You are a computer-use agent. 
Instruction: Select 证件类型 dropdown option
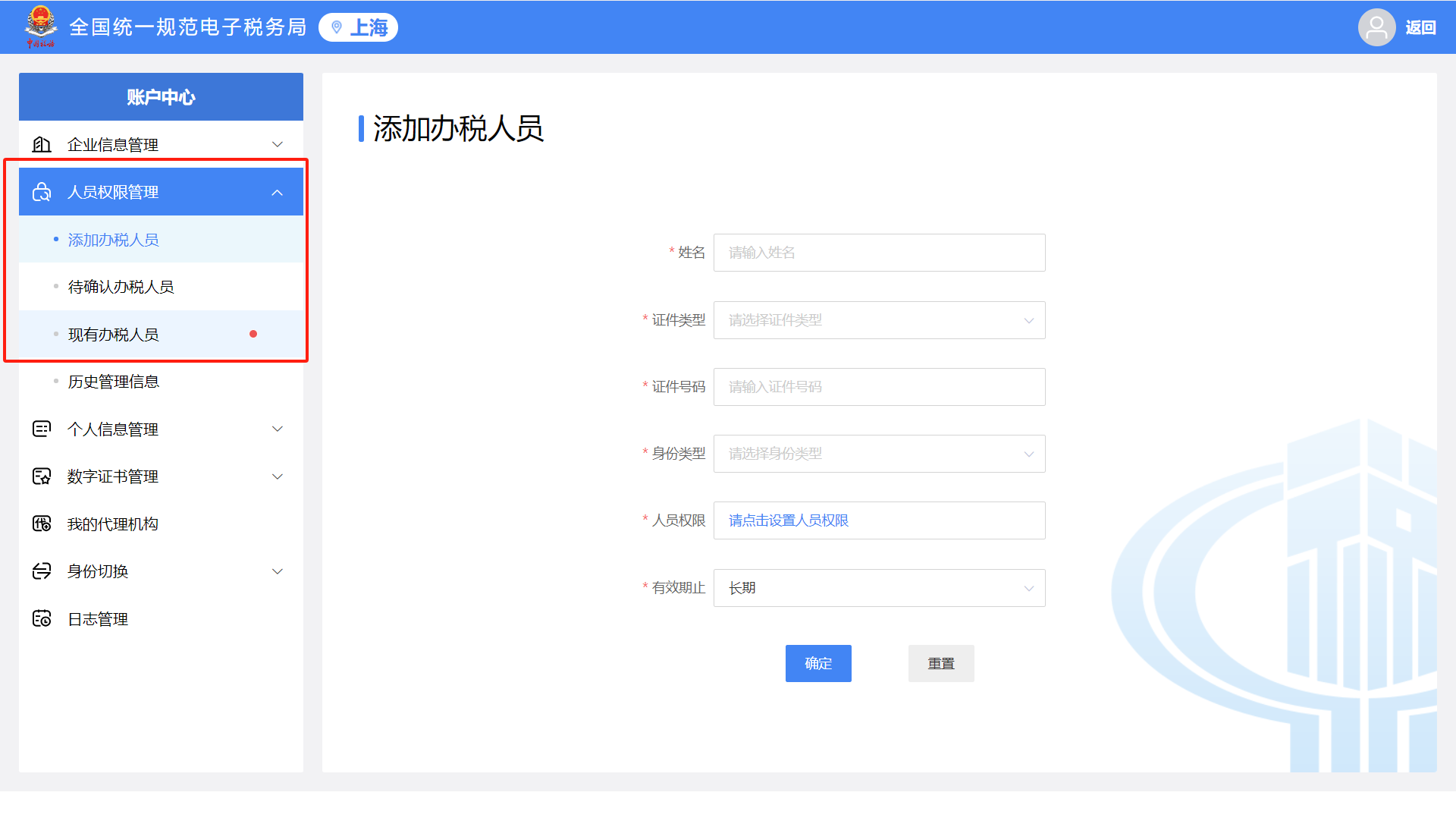(x=879, y=319)
